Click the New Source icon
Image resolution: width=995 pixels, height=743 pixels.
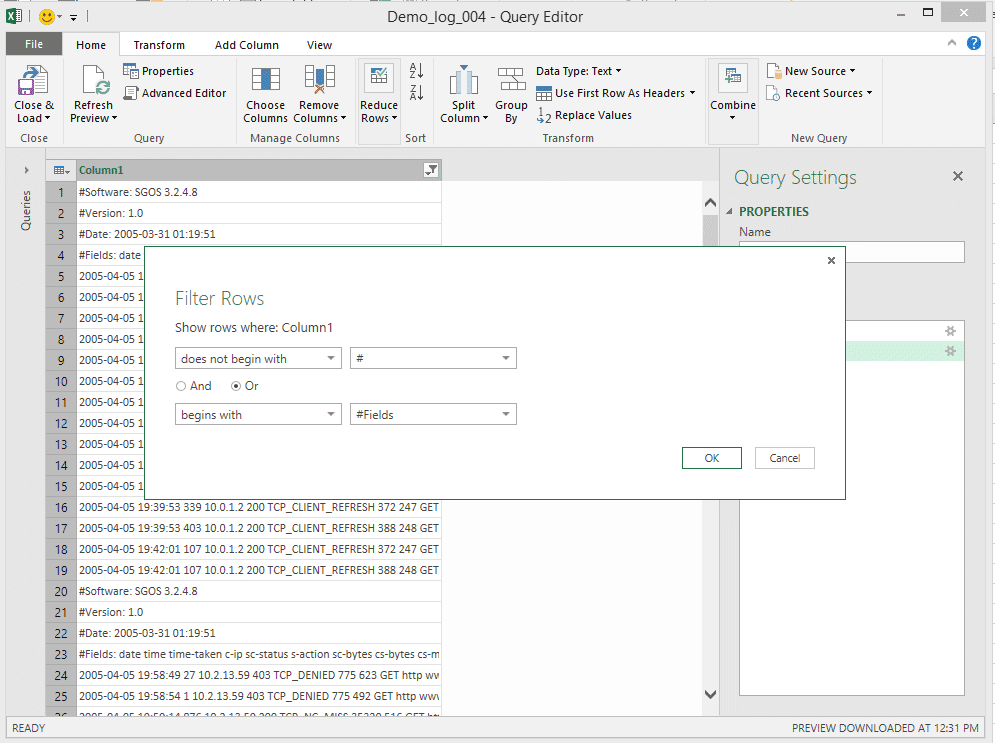point(773,70)
